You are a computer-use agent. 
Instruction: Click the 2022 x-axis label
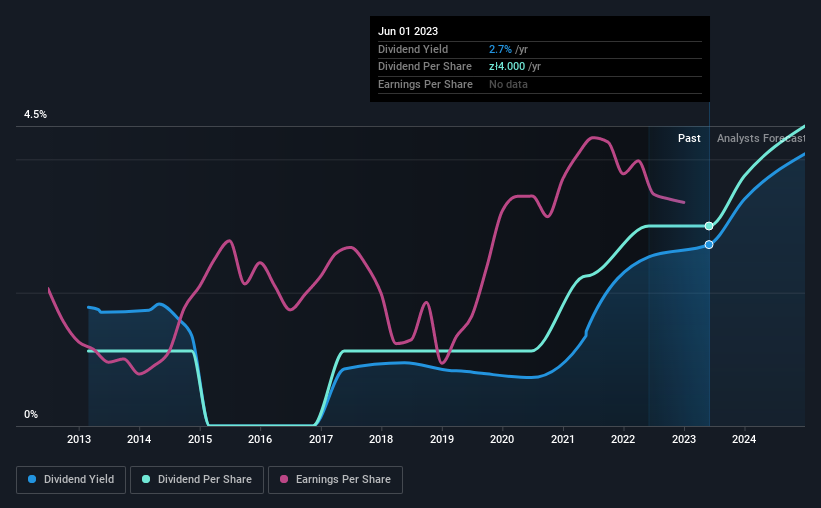[623, 439]
